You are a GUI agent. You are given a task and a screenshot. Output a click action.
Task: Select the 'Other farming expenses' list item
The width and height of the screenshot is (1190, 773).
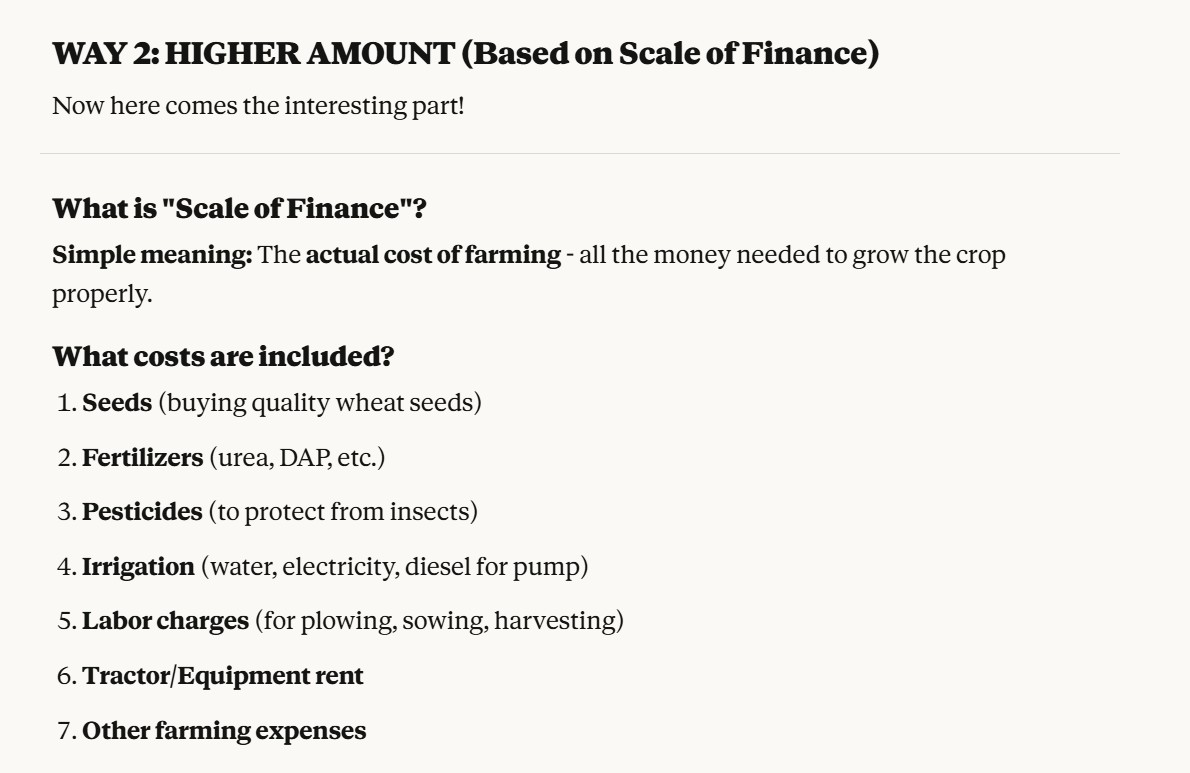click(224, 731)
